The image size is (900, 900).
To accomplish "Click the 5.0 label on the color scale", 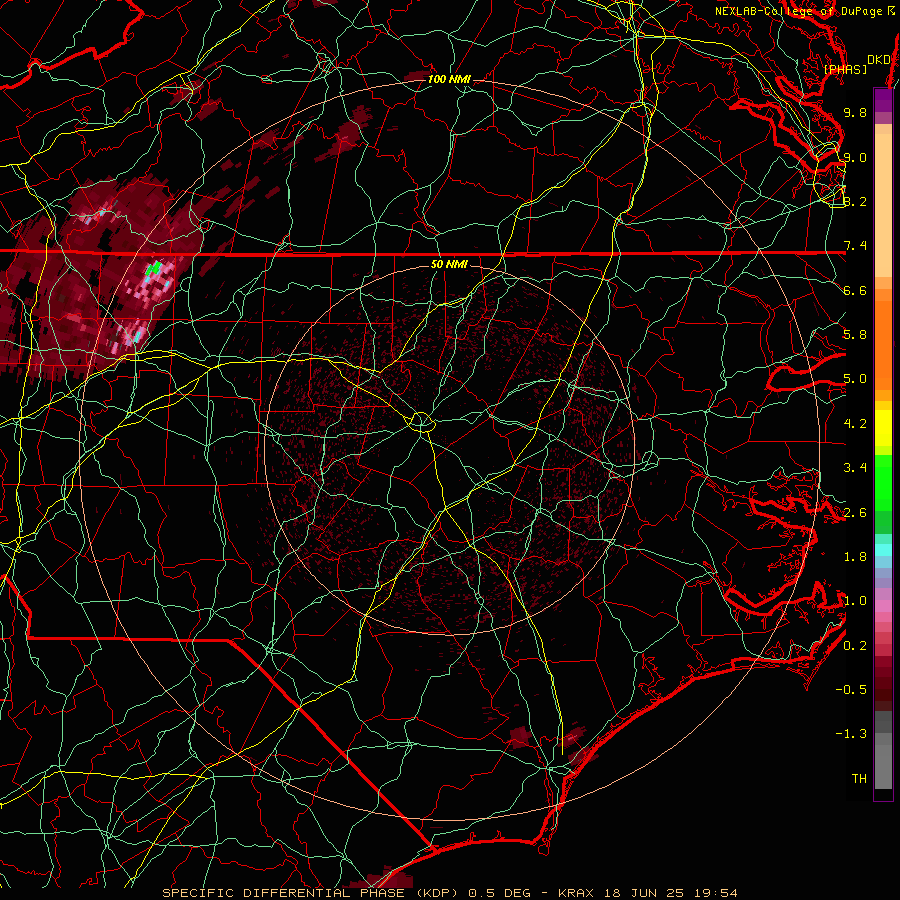I will click(855, 379).
